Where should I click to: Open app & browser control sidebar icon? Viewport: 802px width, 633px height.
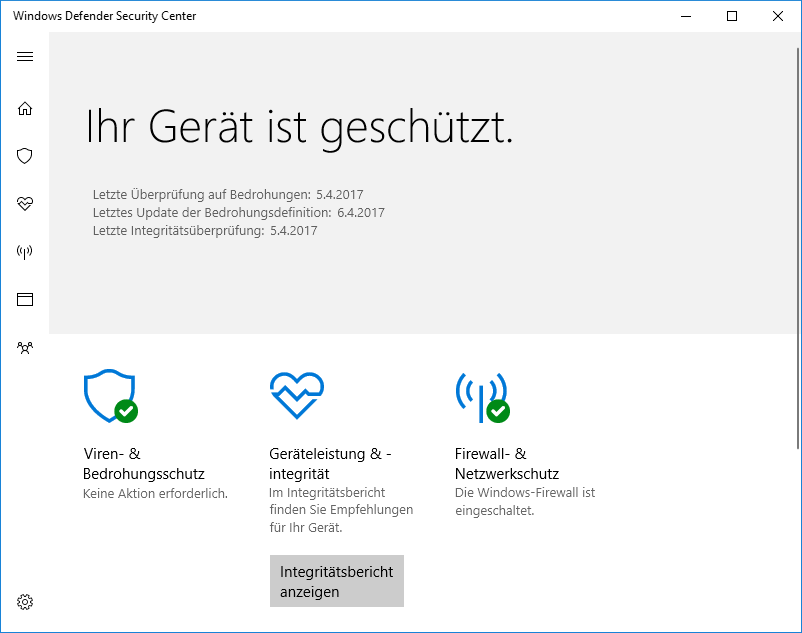click(x=25, y=299)
